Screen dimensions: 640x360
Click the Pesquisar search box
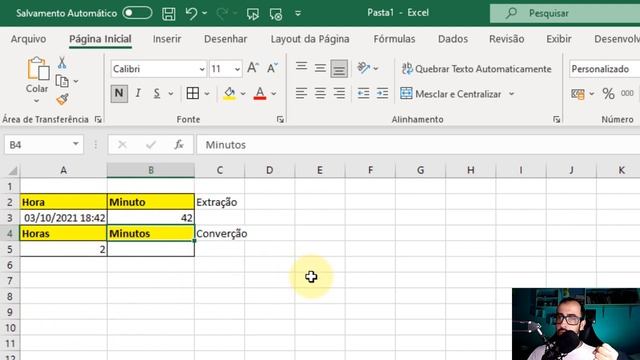coord(565,13)
